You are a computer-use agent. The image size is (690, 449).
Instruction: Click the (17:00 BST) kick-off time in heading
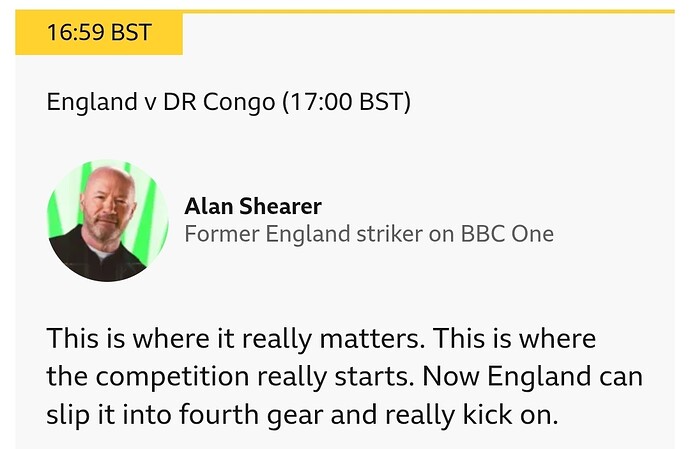pos(346,102)
